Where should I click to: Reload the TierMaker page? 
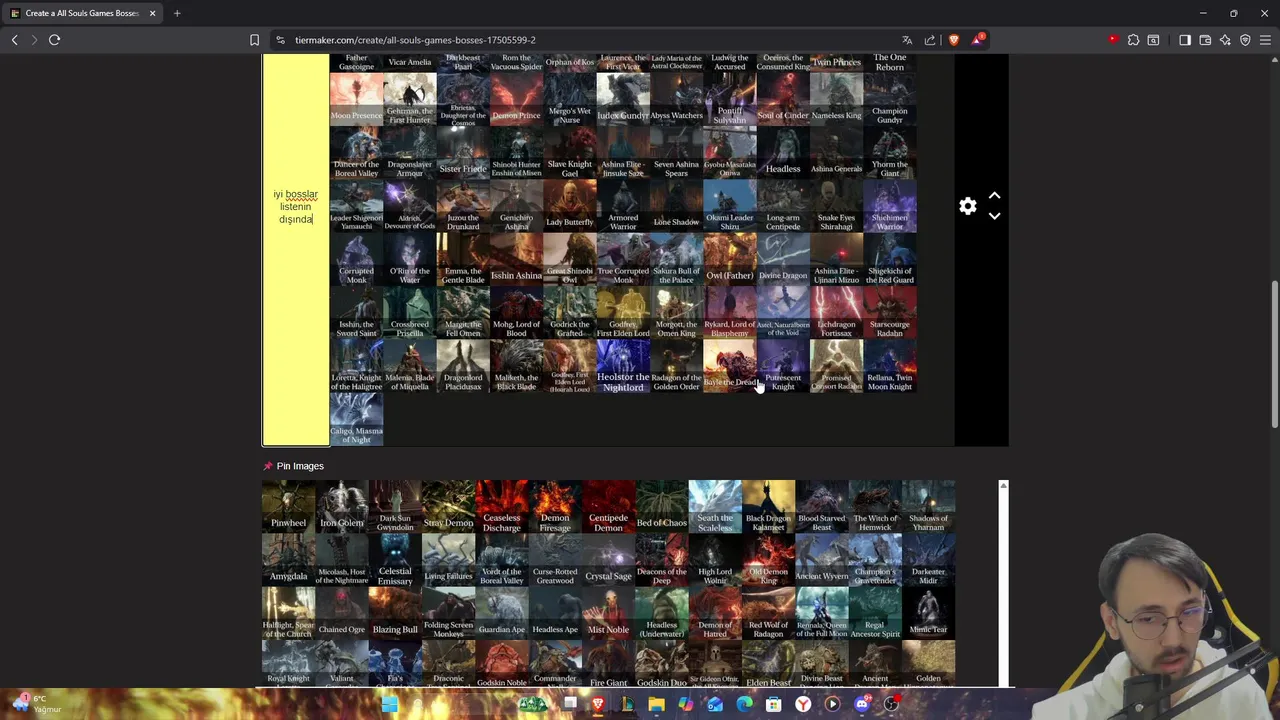[x=54, y=40]
